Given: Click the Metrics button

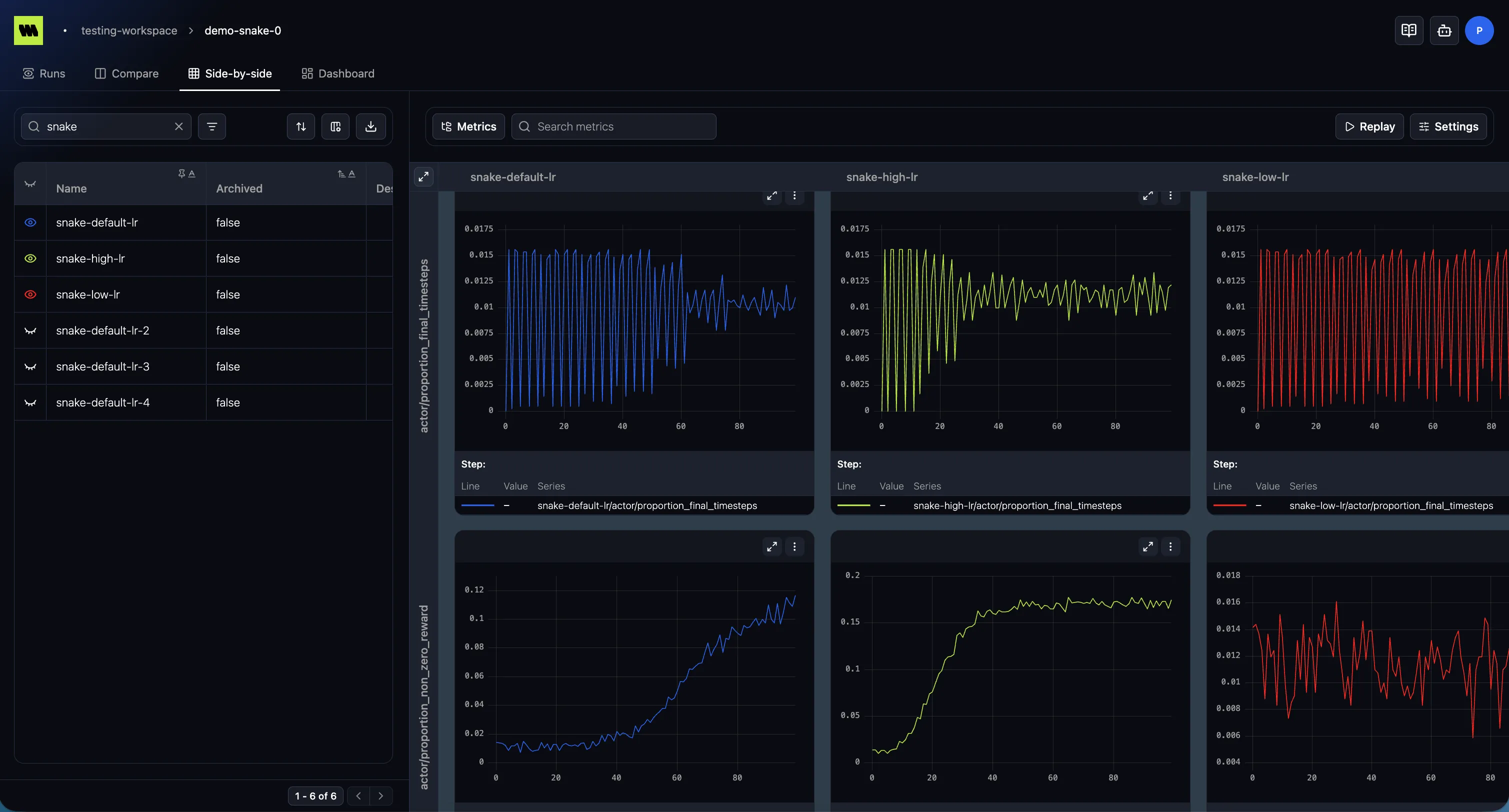Looking at the screenshot, I should point(468,126).
